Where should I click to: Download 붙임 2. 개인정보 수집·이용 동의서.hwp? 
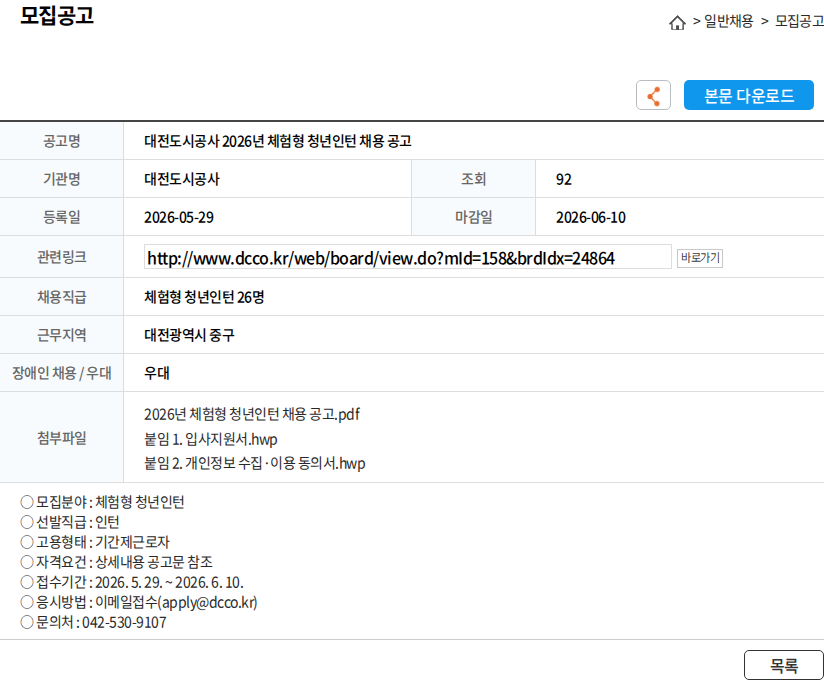click(x=254, y=463)
